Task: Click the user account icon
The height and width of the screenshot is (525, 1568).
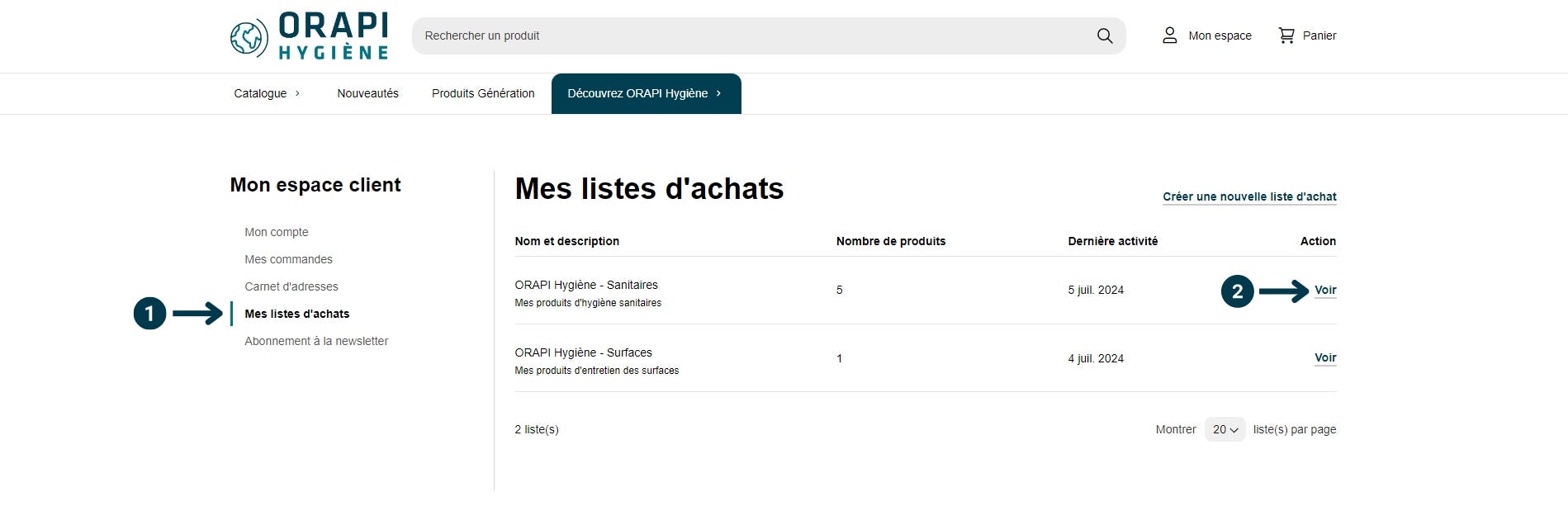Action: tap(1169, 35)
